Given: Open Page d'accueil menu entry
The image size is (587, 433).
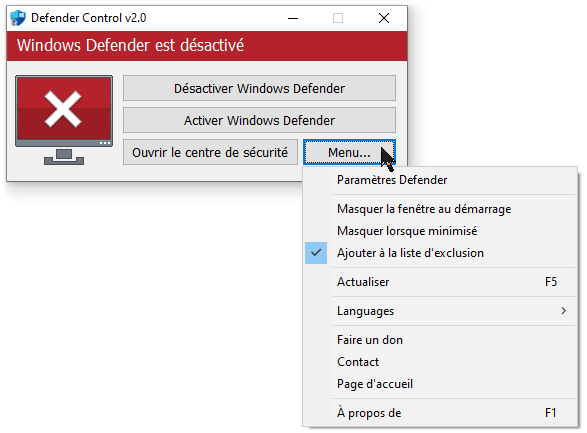Looking at the screenshot, I should tap(440, 384).
